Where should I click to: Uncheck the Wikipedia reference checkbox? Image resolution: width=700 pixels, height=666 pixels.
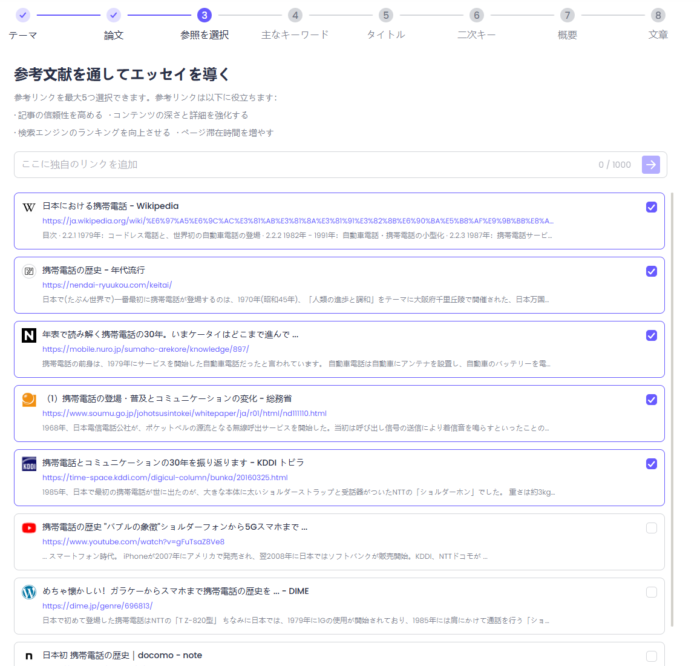point(651,207)
